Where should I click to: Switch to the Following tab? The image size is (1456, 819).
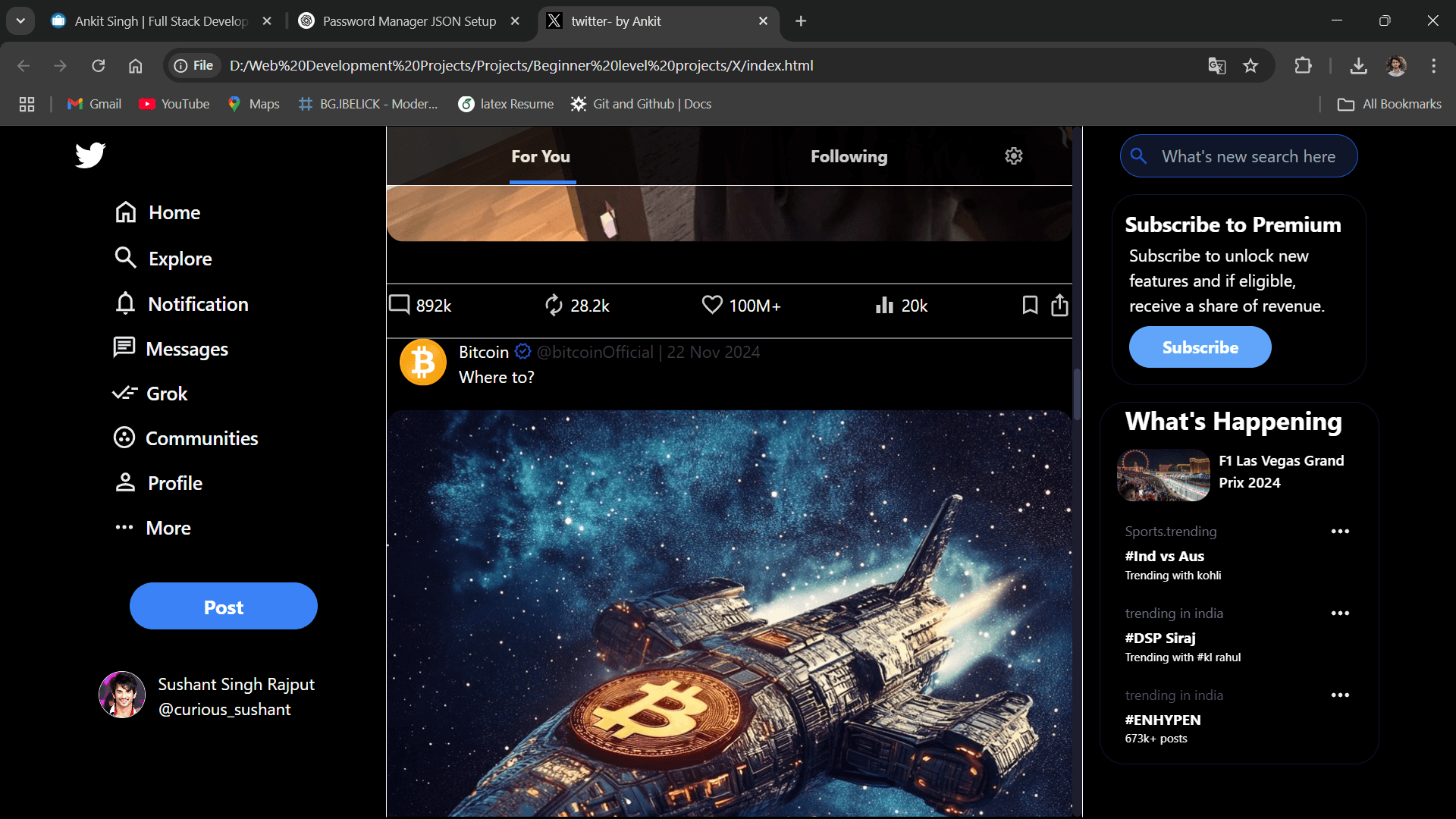(x=849, y=156)
